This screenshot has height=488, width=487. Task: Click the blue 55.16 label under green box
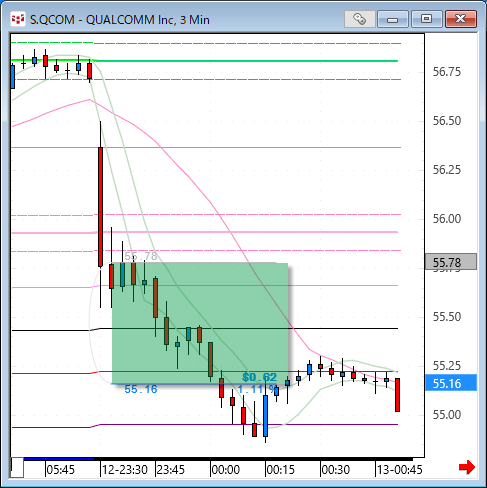[x=141, y=389]
